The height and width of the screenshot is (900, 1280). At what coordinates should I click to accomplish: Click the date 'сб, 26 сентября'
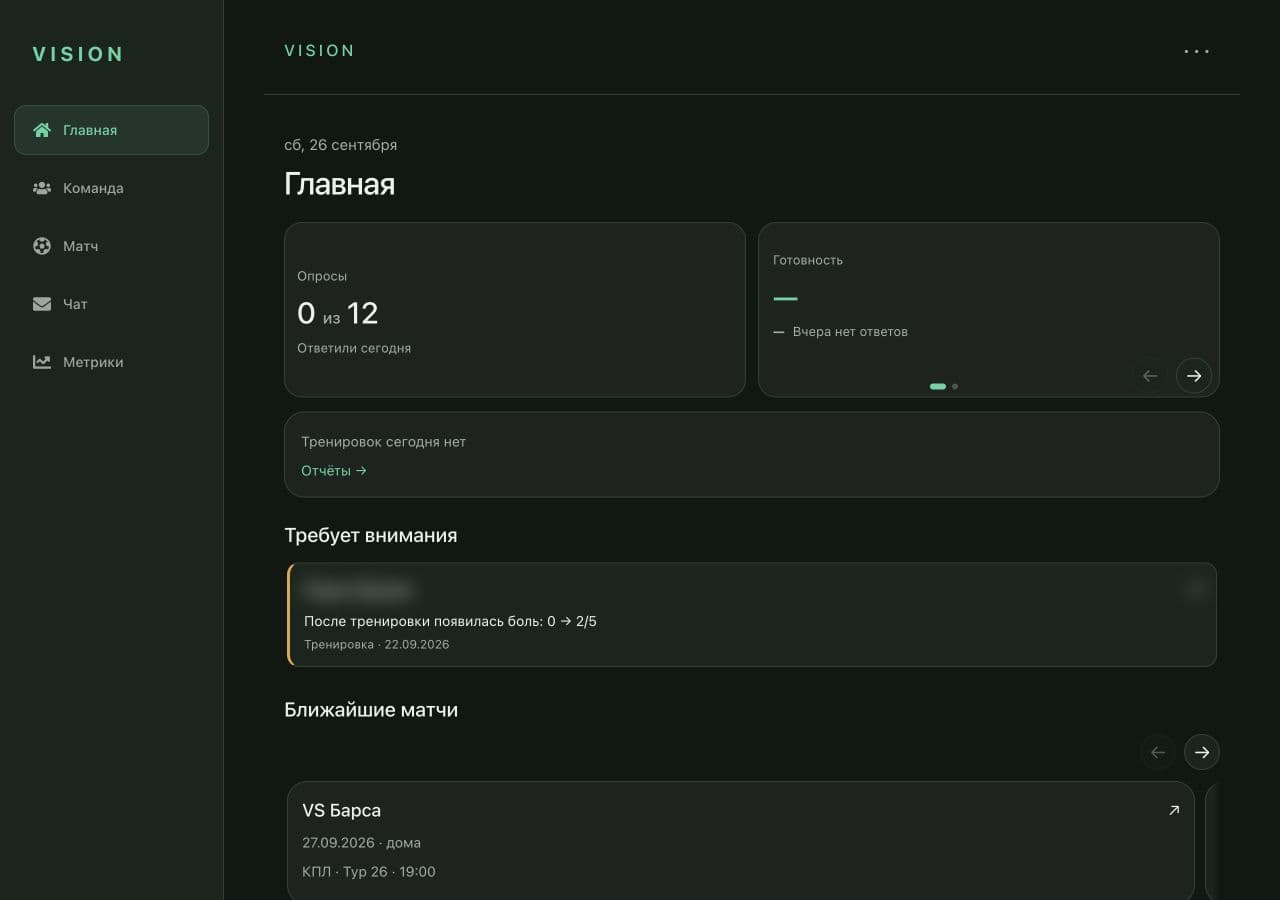coord(340,145)
